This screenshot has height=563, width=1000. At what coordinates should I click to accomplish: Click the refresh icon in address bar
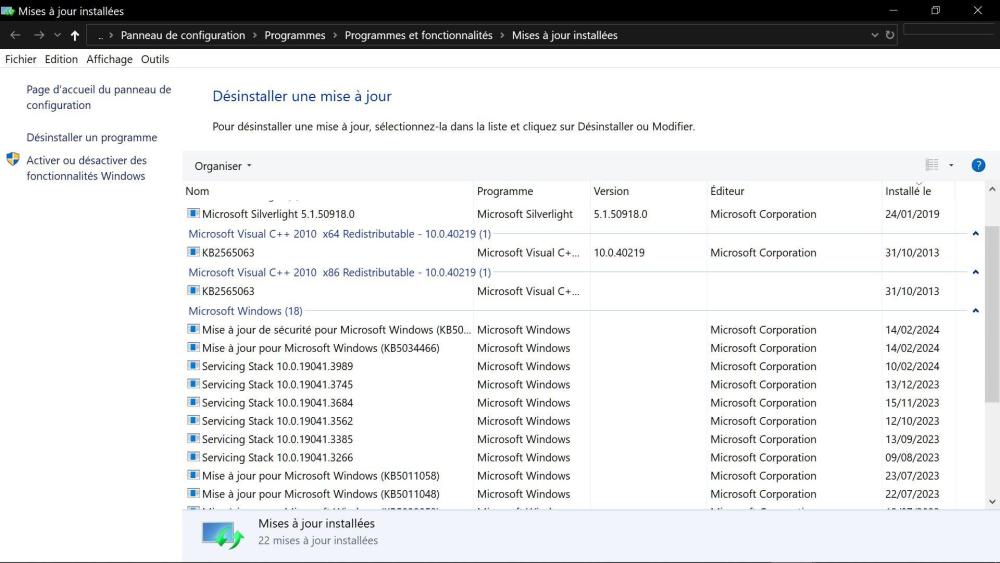890,35
